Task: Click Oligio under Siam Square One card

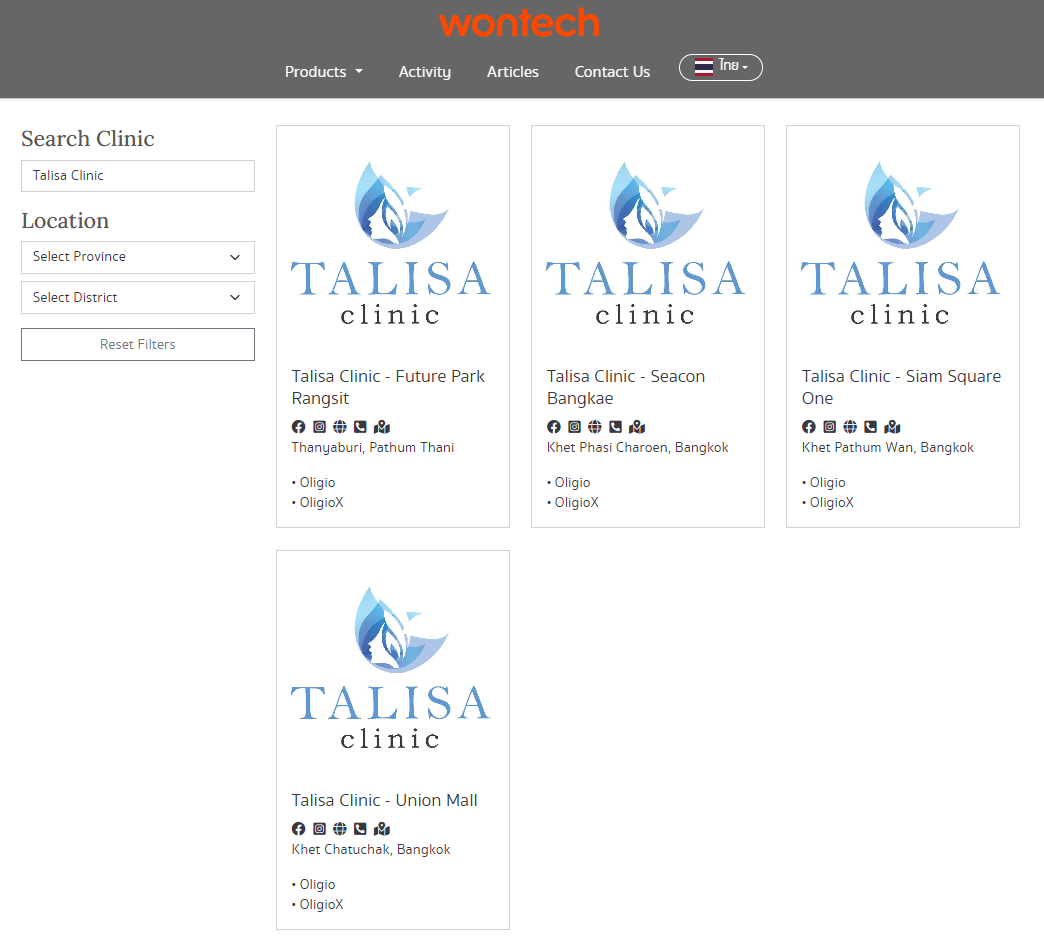Action: (x=828, y=483)
